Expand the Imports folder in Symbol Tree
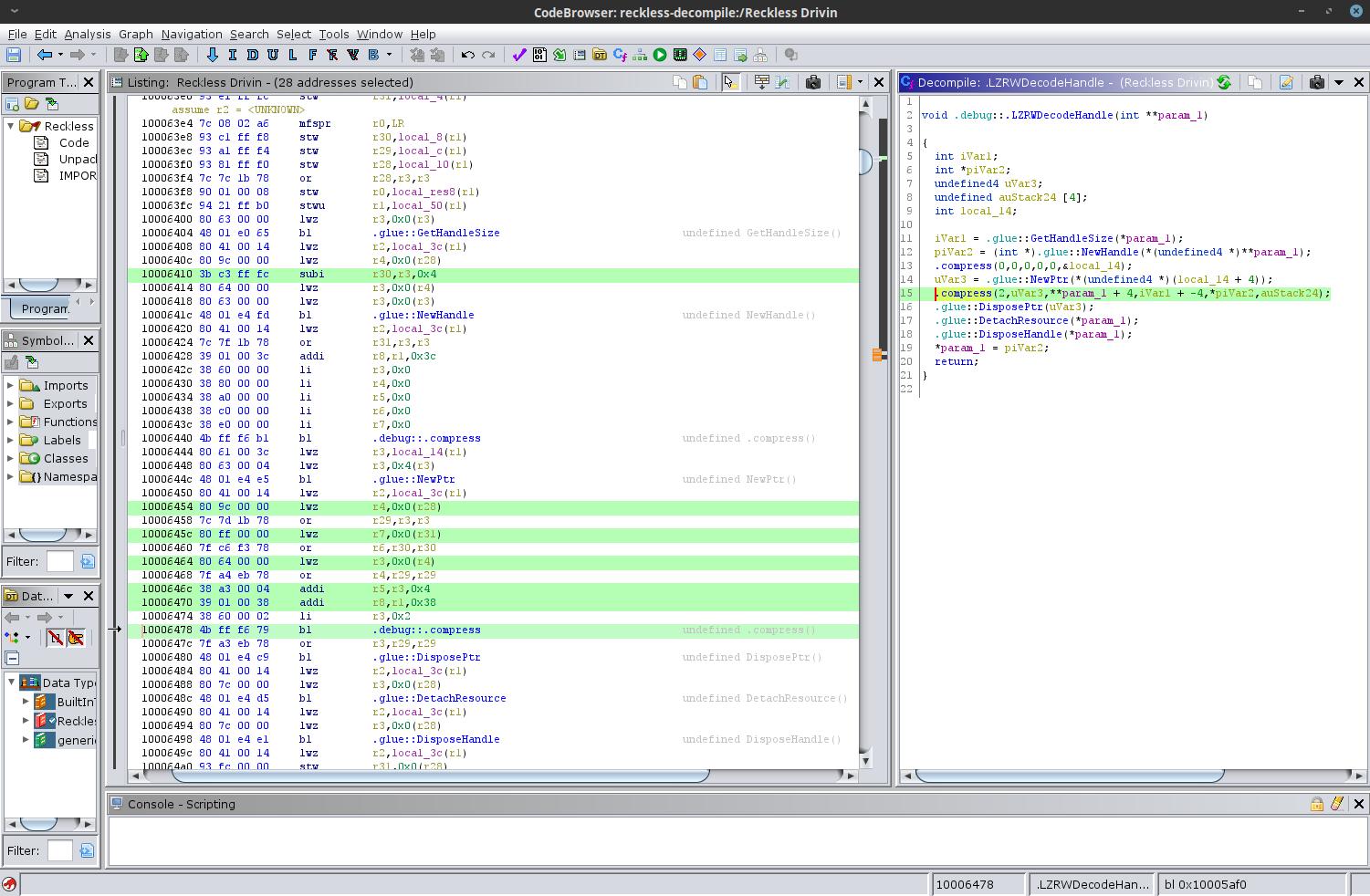Image resolution: width=1370 pixels, height=896 pixels. [11, 385]
